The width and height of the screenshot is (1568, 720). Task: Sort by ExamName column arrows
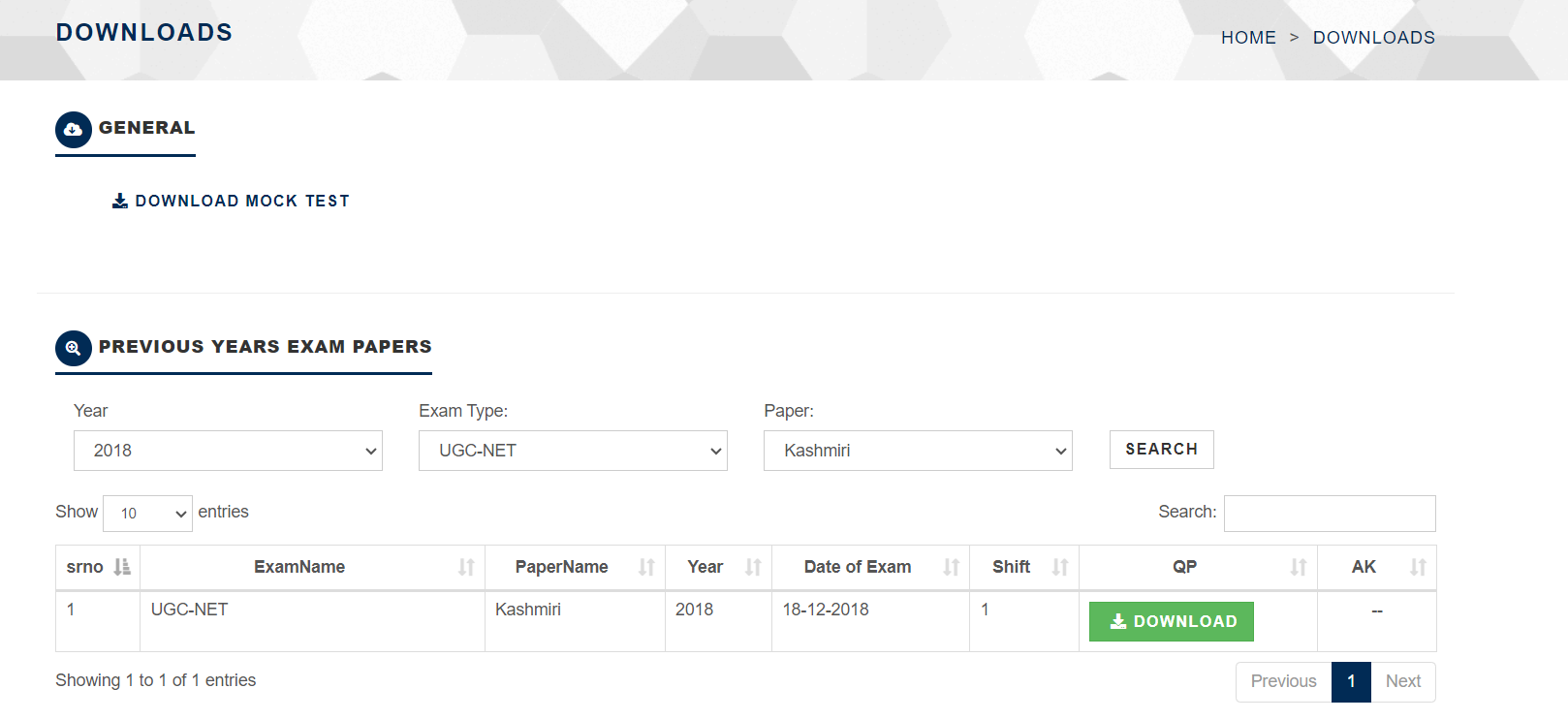pyautogui.click(x=466, y=567)
